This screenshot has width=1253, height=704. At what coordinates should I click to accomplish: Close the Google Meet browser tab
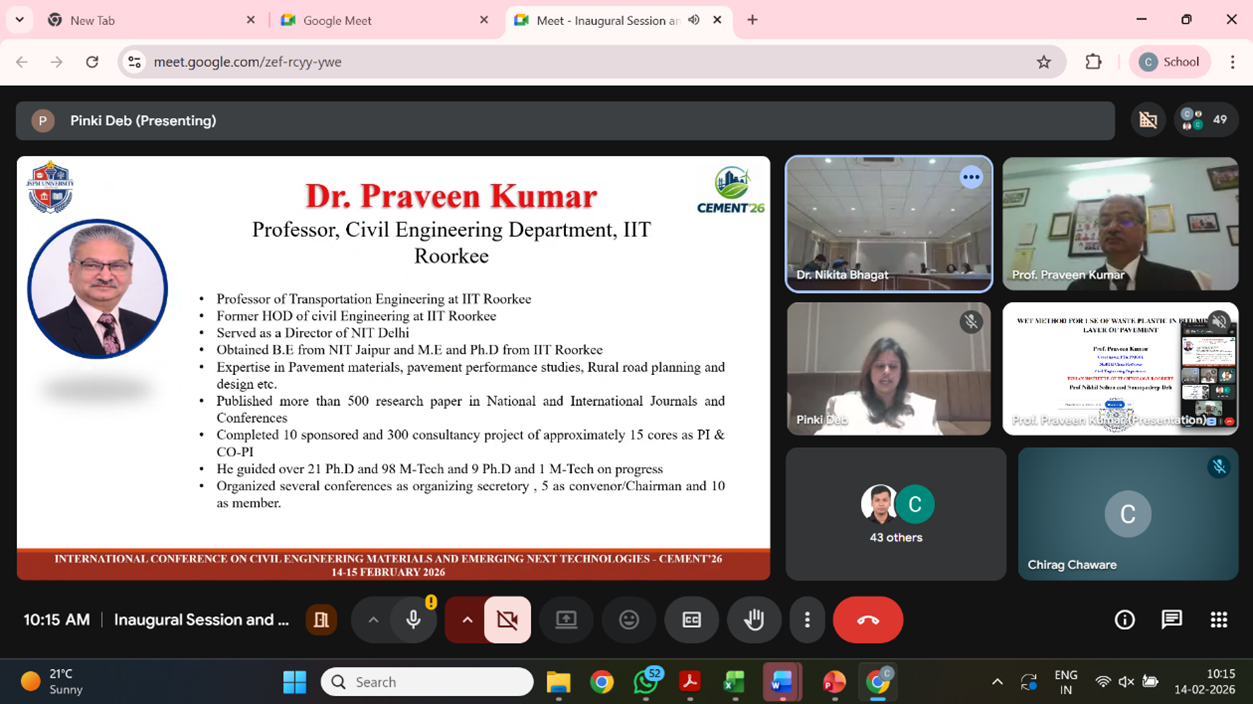(x=484, y=20)
